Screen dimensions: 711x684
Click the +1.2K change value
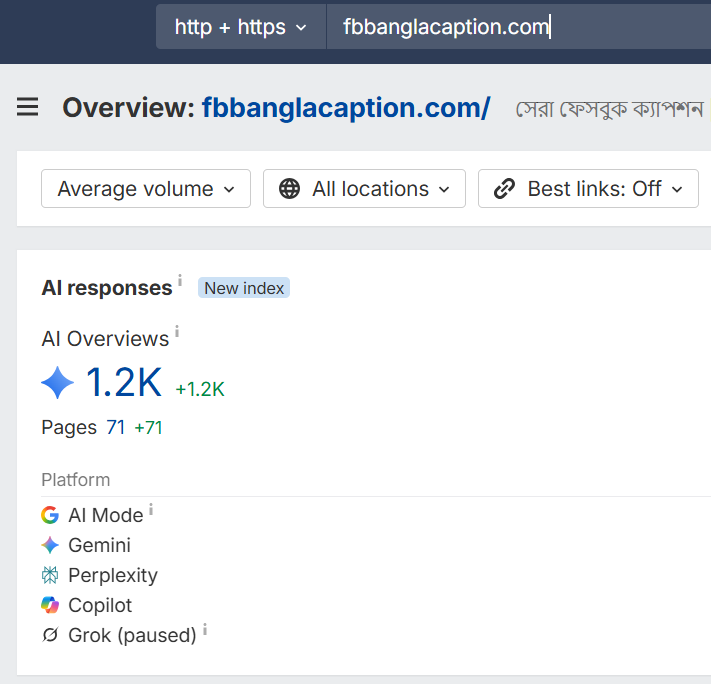tap(200, 389)
